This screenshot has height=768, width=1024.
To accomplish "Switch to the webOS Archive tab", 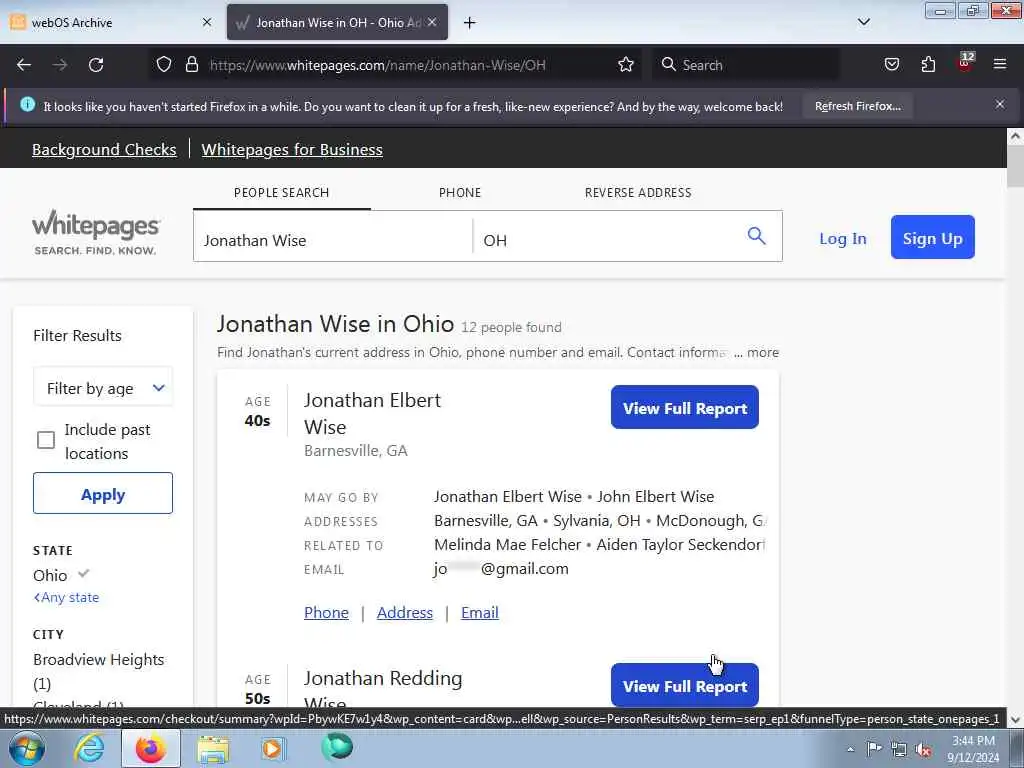I will [x=112, y=22].
